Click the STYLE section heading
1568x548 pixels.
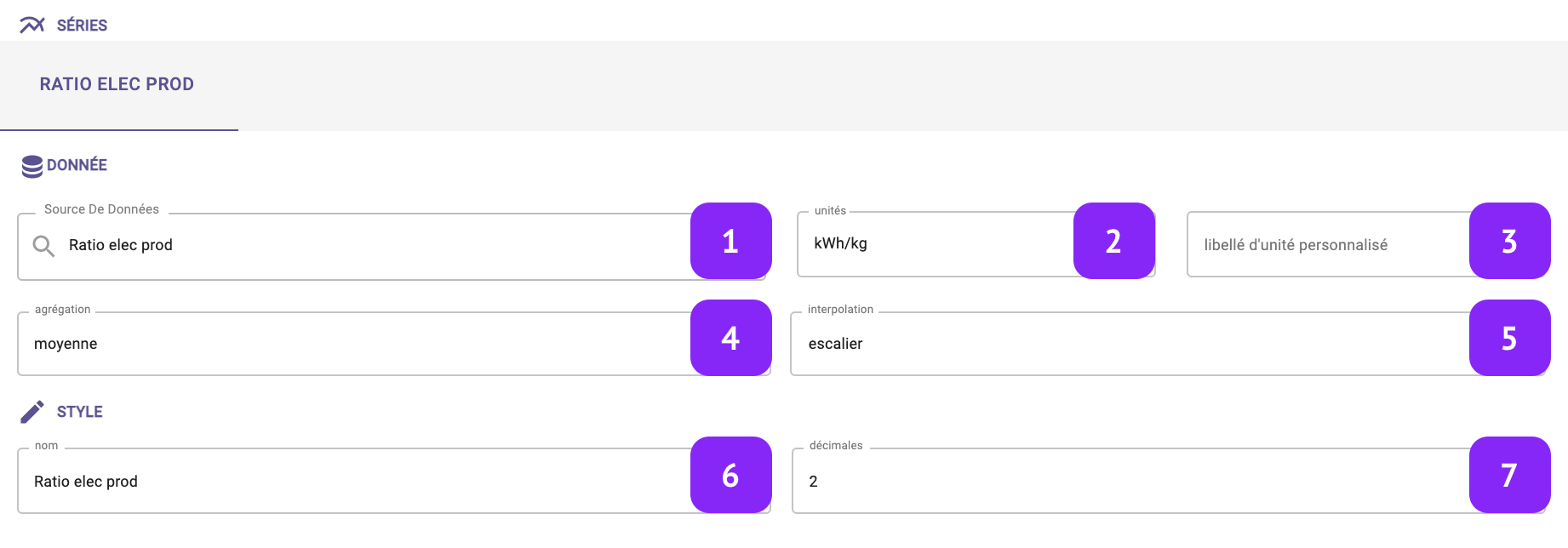click(80, 412)
